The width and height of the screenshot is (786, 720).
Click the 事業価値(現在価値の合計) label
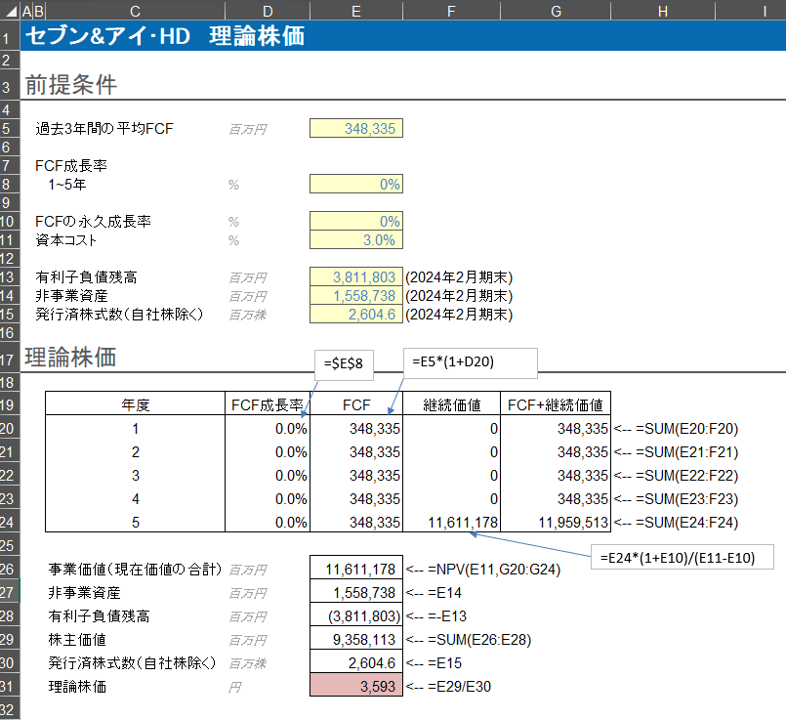tap(135, 569)
